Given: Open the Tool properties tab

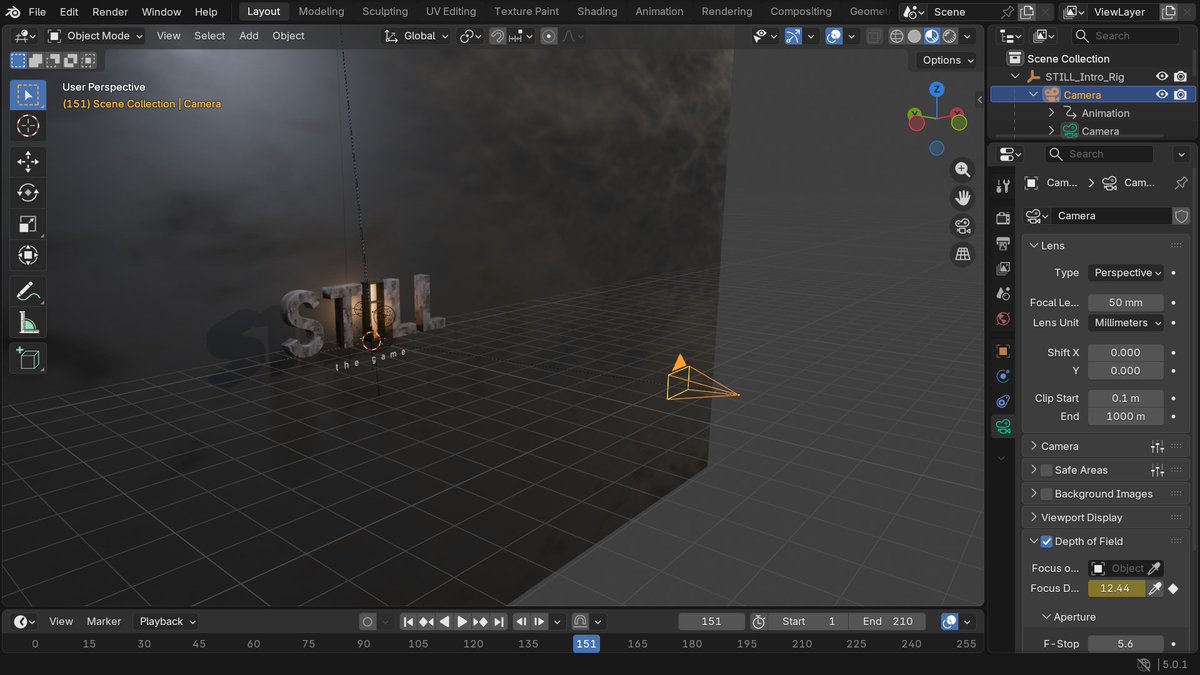Looking at the screenshot, I should click(1003, 187).
